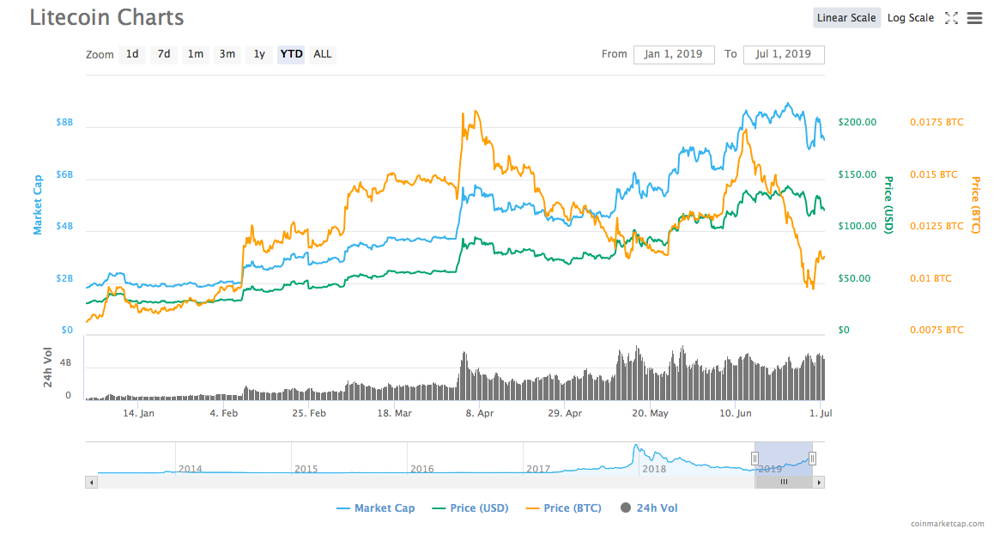Click the 0.015 BTC axis label

(933, 174)
